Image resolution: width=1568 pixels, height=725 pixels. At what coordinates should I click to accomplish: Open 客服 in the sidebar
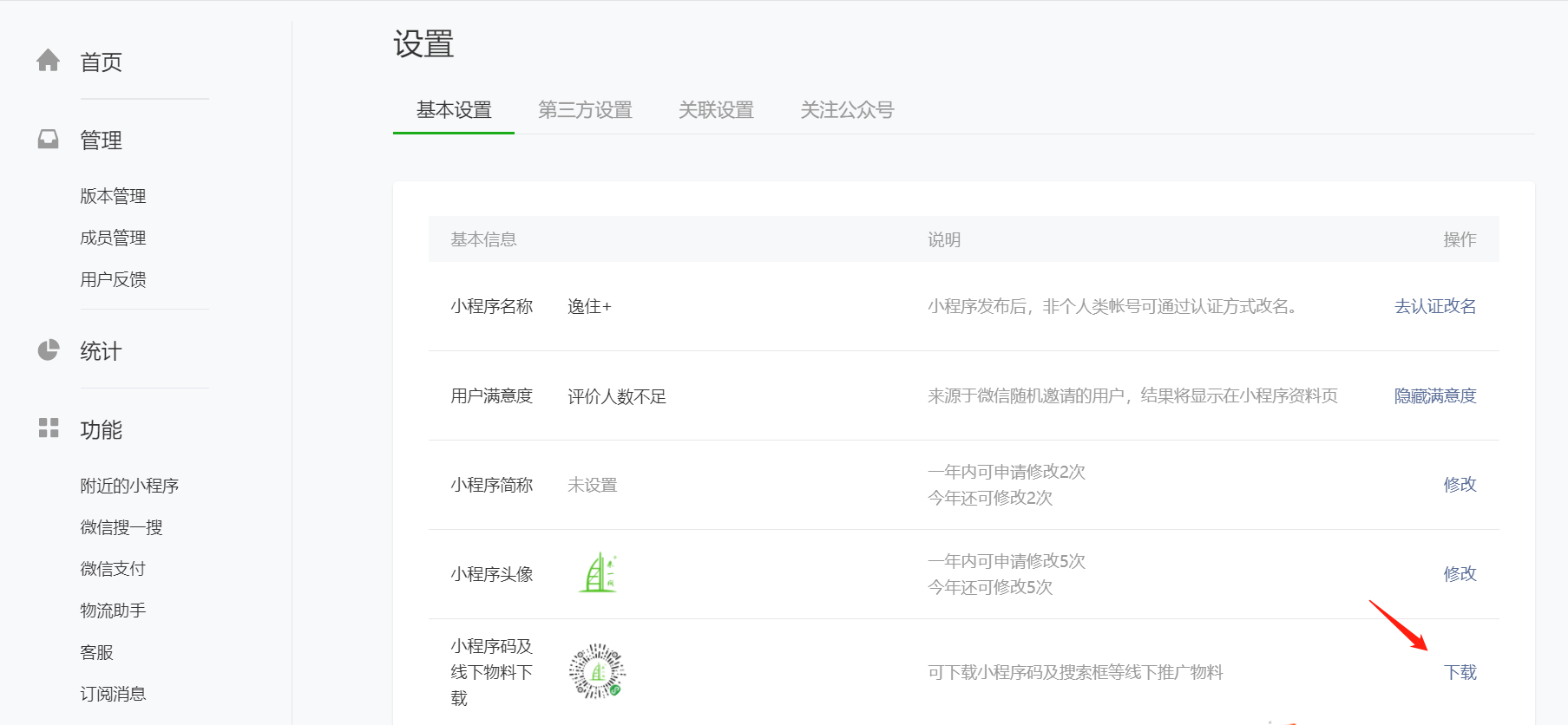[x=96, y=652]
